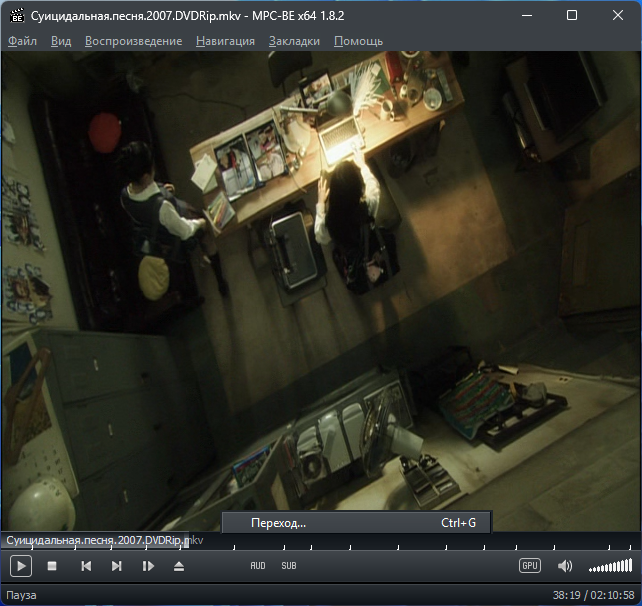The width and height of the screenshot is (642, 606).
Task: Open the Закладки menu
Action: pyautogui.click(x=294, y=41)
